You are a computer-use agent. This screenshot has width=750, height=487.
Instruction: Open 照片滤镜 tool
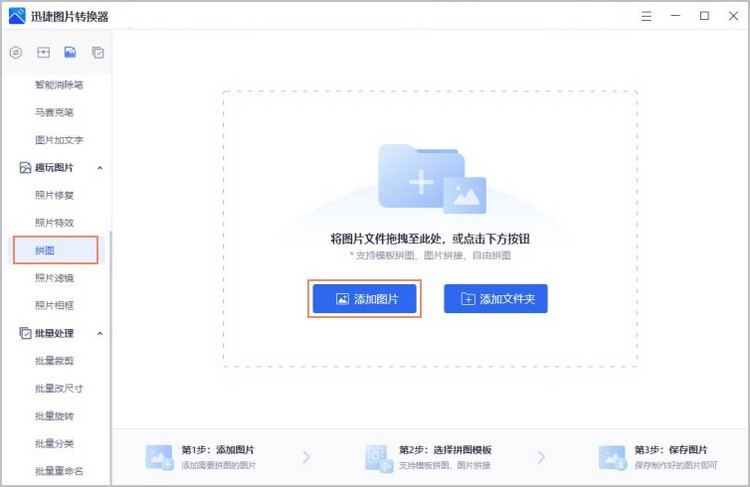pos(54,278)
